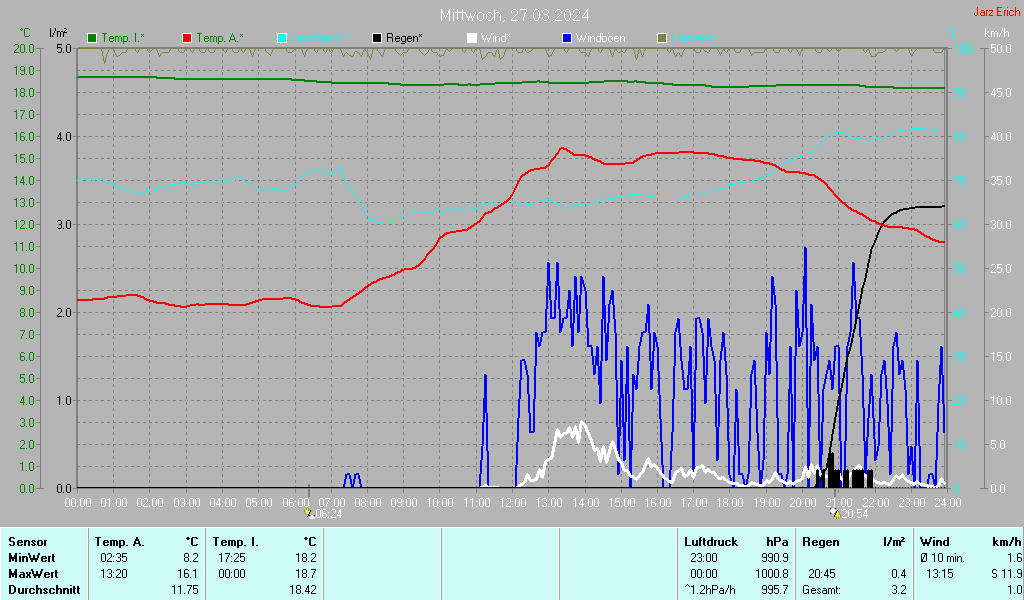Click the Regen Gesamt value 3.2
Viewport: 1024px width, 600px height.
pyautogui.click(x=899, y=590)
